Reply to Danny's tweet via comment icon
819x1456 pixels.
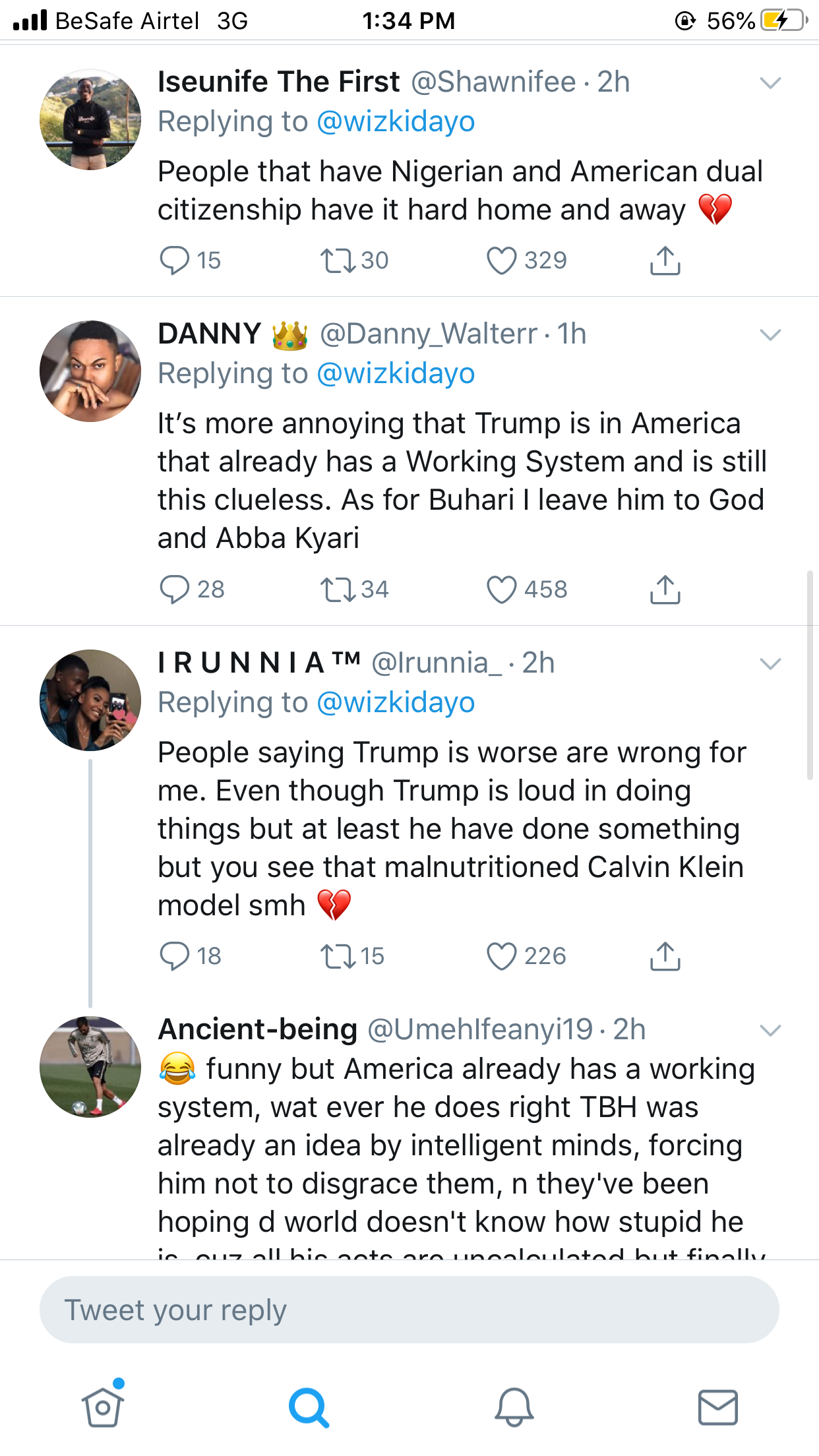point(175,590)
